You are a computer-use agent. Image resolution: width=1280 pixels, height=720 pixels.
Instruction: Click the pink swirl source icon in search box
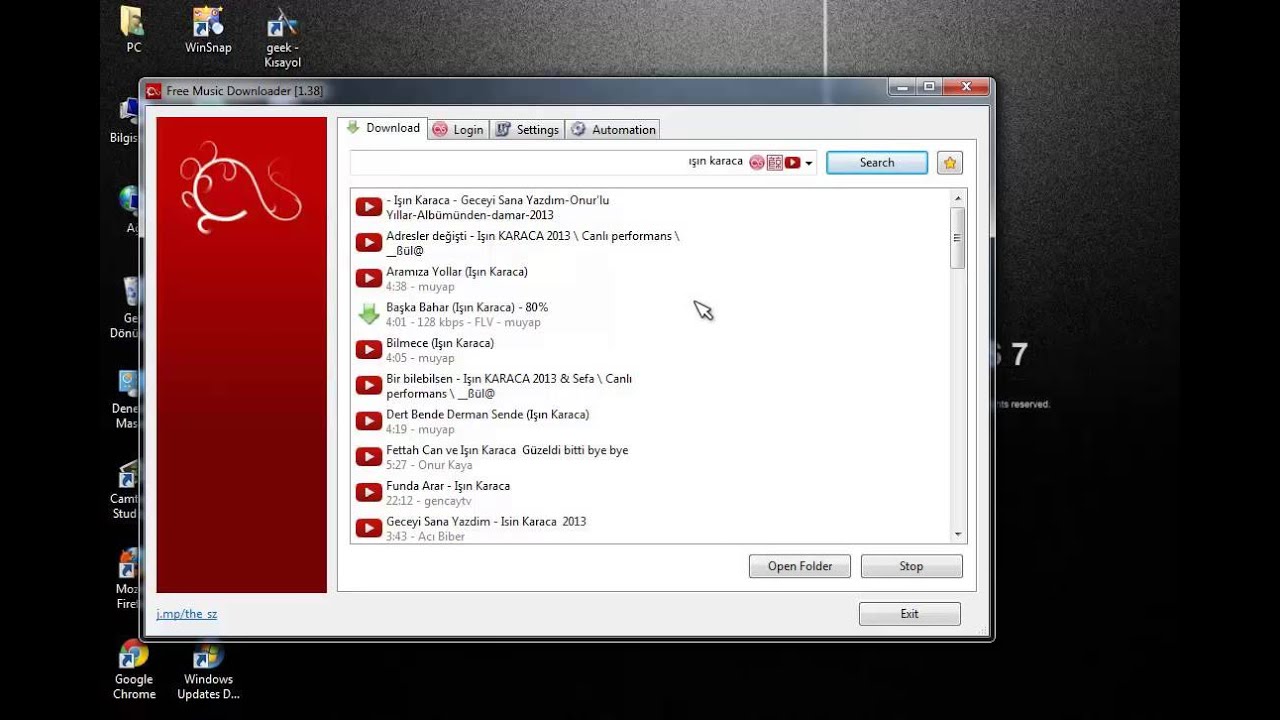click(757, 162)
